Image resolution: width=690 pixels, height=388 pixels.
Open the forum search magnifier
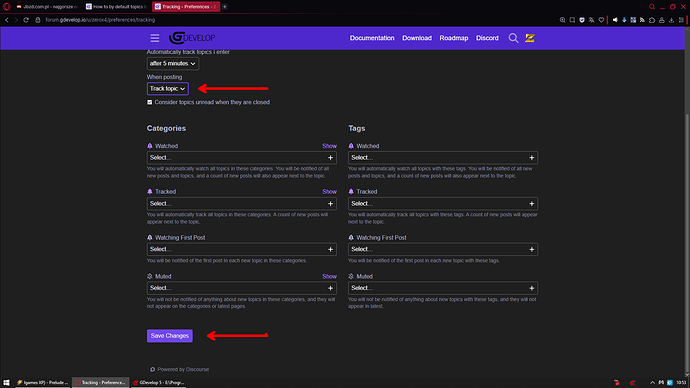[513, 38]
